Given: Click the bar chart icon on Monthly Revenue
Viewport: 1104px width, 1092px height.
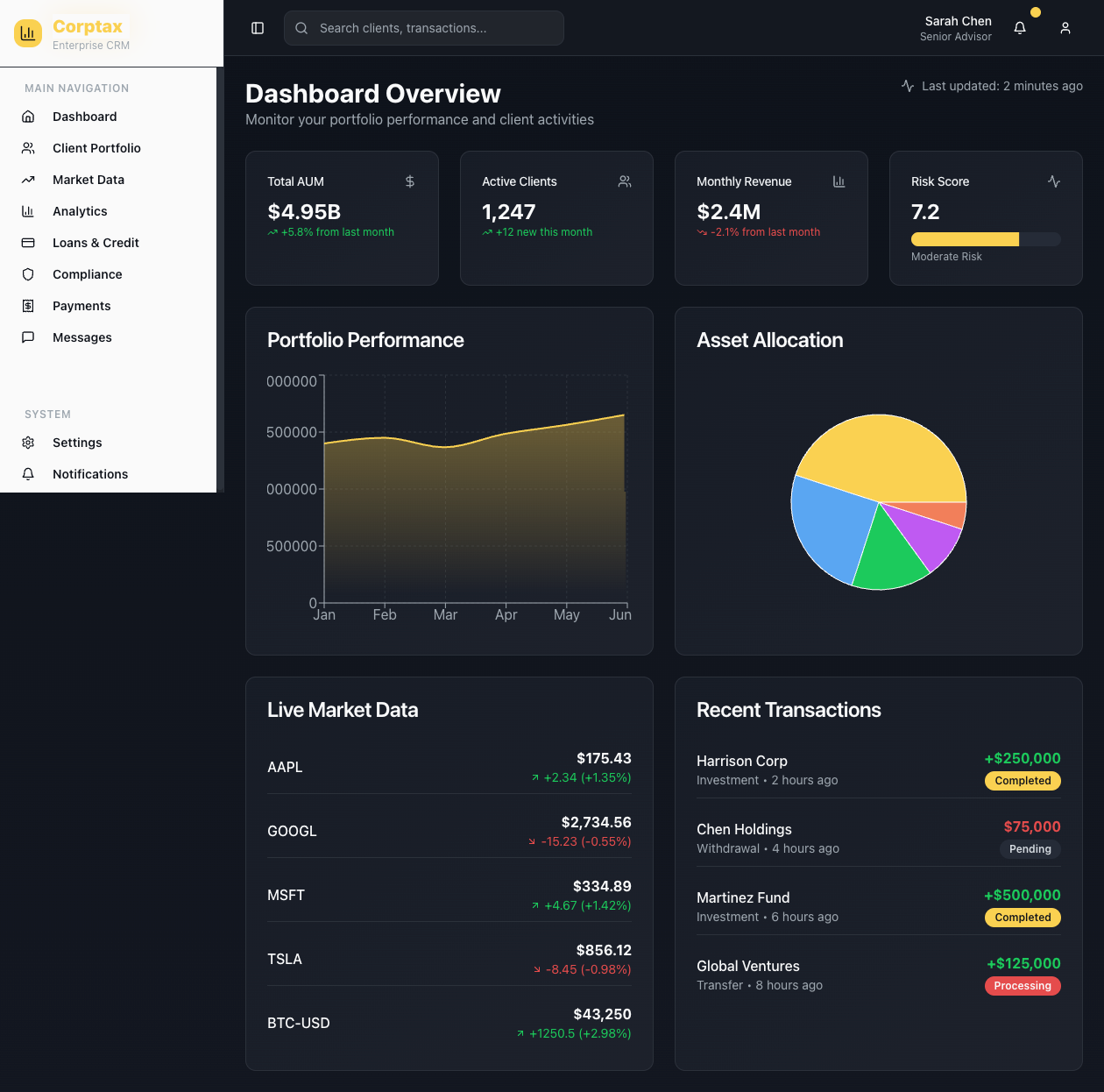Looking at the screenshot, I should (x=839, y=181).
